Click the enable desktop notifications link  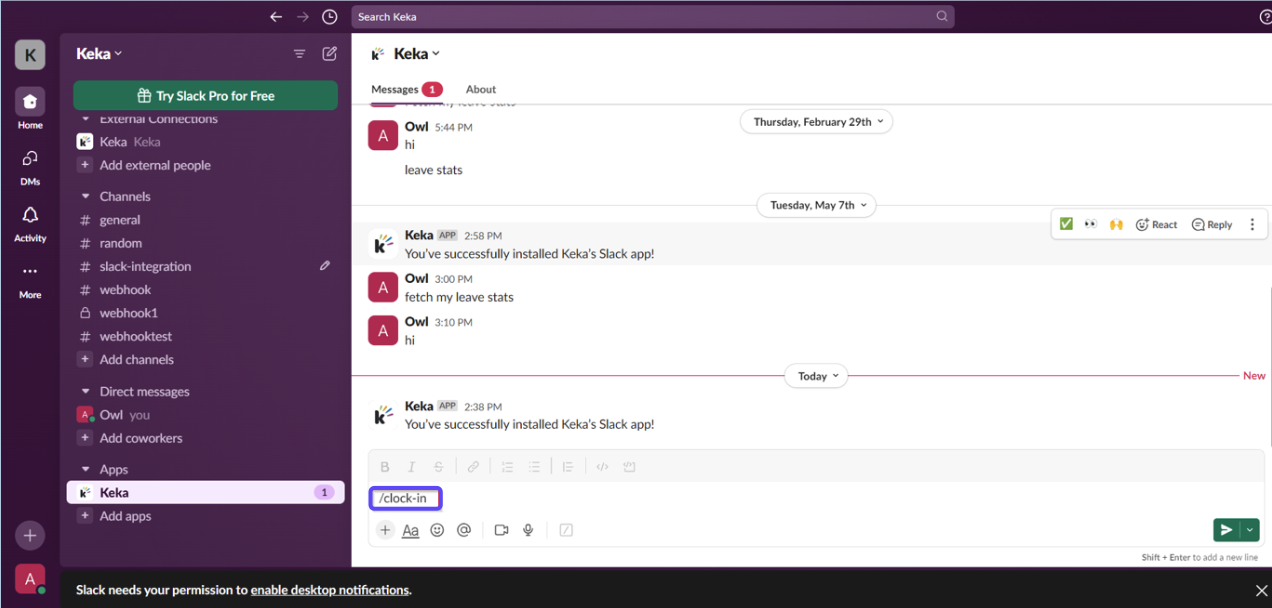(330, 590)
